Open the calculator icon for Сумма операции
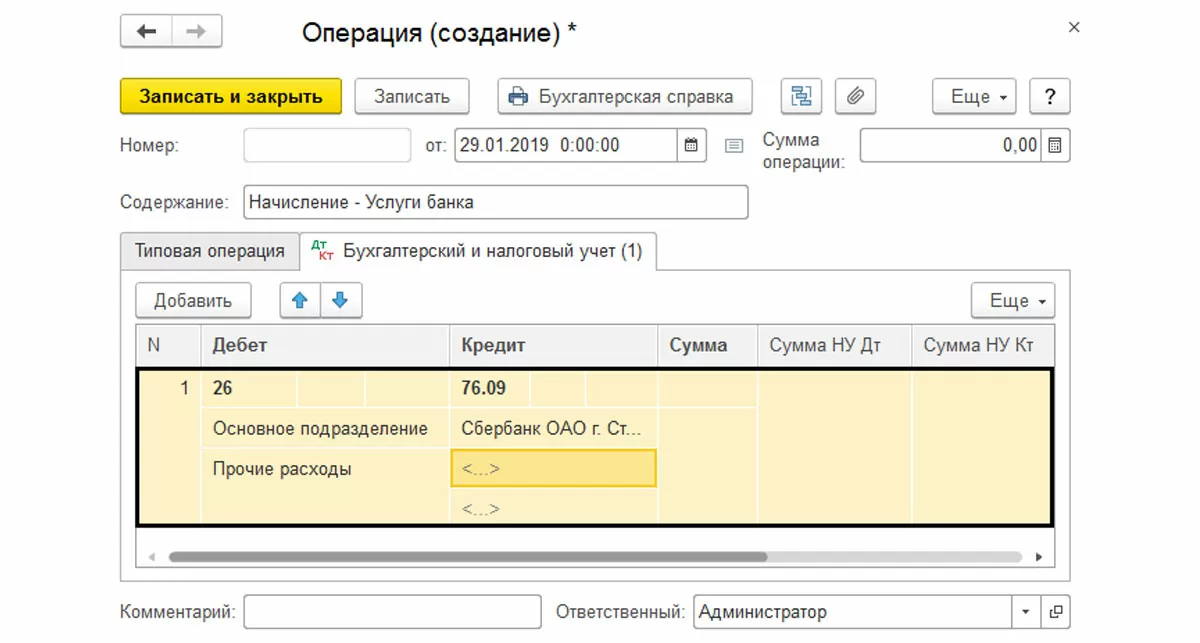The height and width of the screenshot is (643, 1200). point(1054,145)
